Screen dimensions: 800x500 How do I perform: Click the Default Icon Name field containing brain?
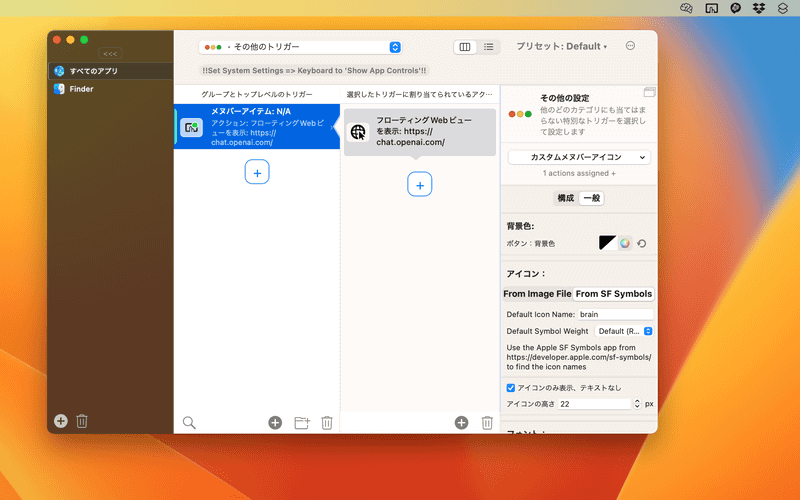click(615, 314)
